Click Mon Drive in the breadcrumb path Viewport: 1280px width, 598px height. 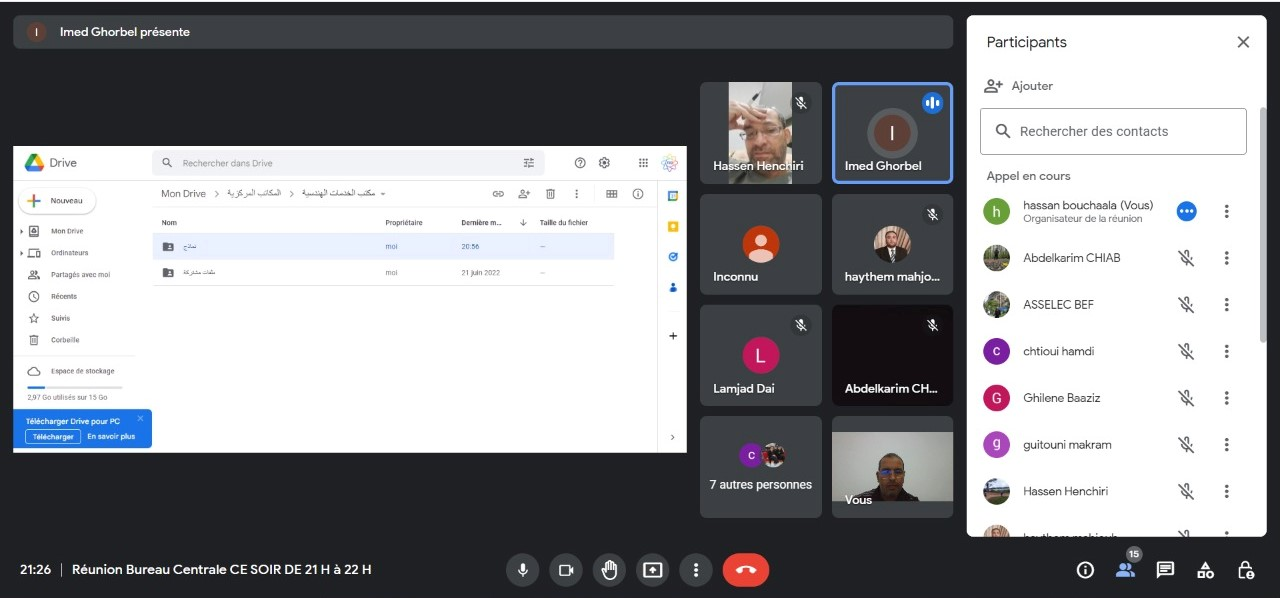pos(183,194)
